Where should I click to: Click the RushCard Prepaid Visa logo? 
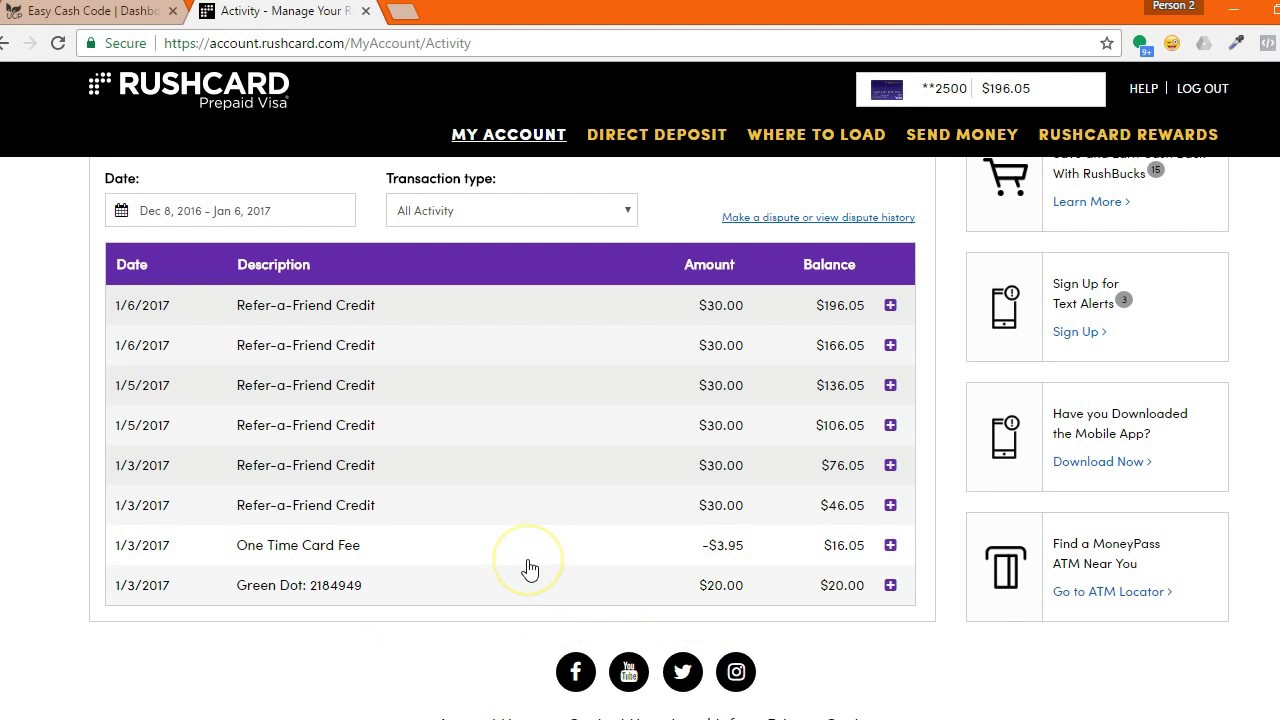(x=189, y=90)
